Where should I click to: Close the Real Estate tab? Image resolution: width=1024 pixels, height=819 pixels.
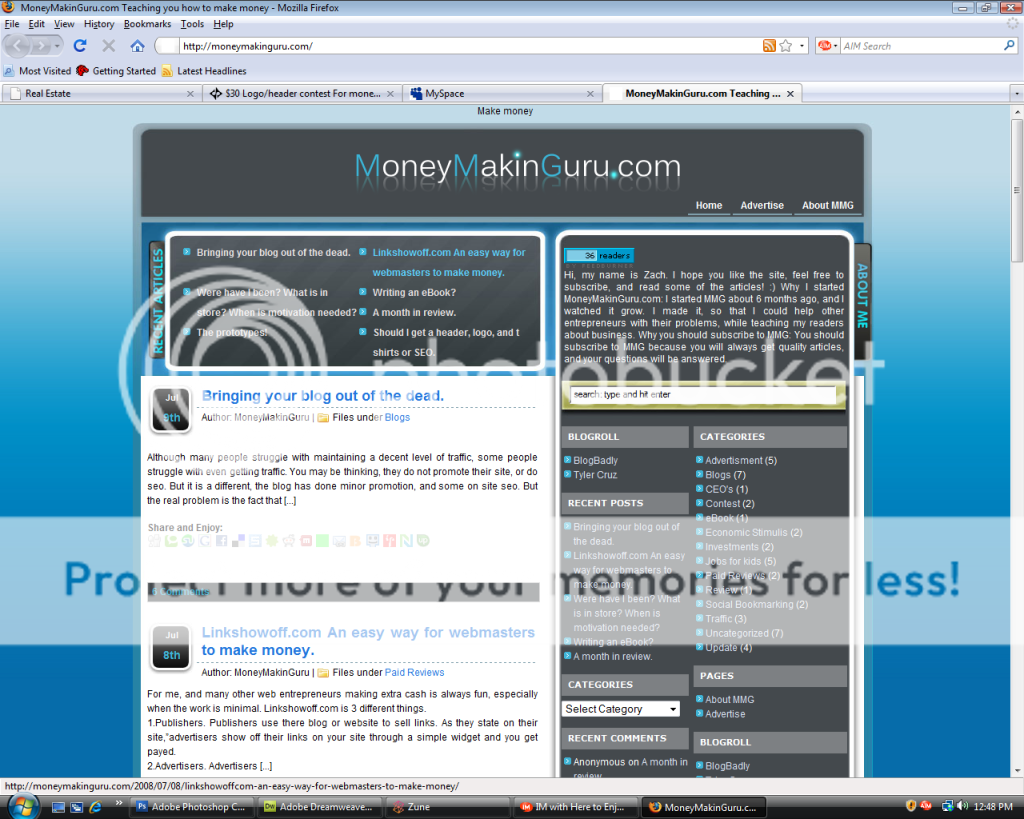click(190, 94)
